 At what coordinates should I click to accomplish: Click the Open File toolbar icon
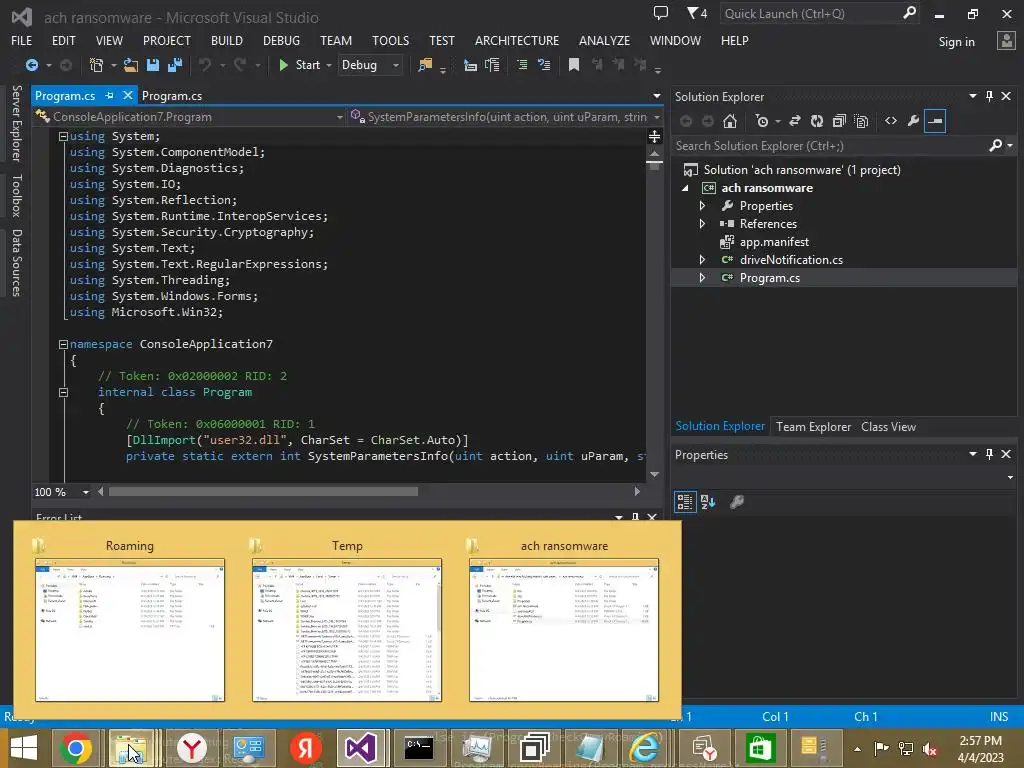131,65
